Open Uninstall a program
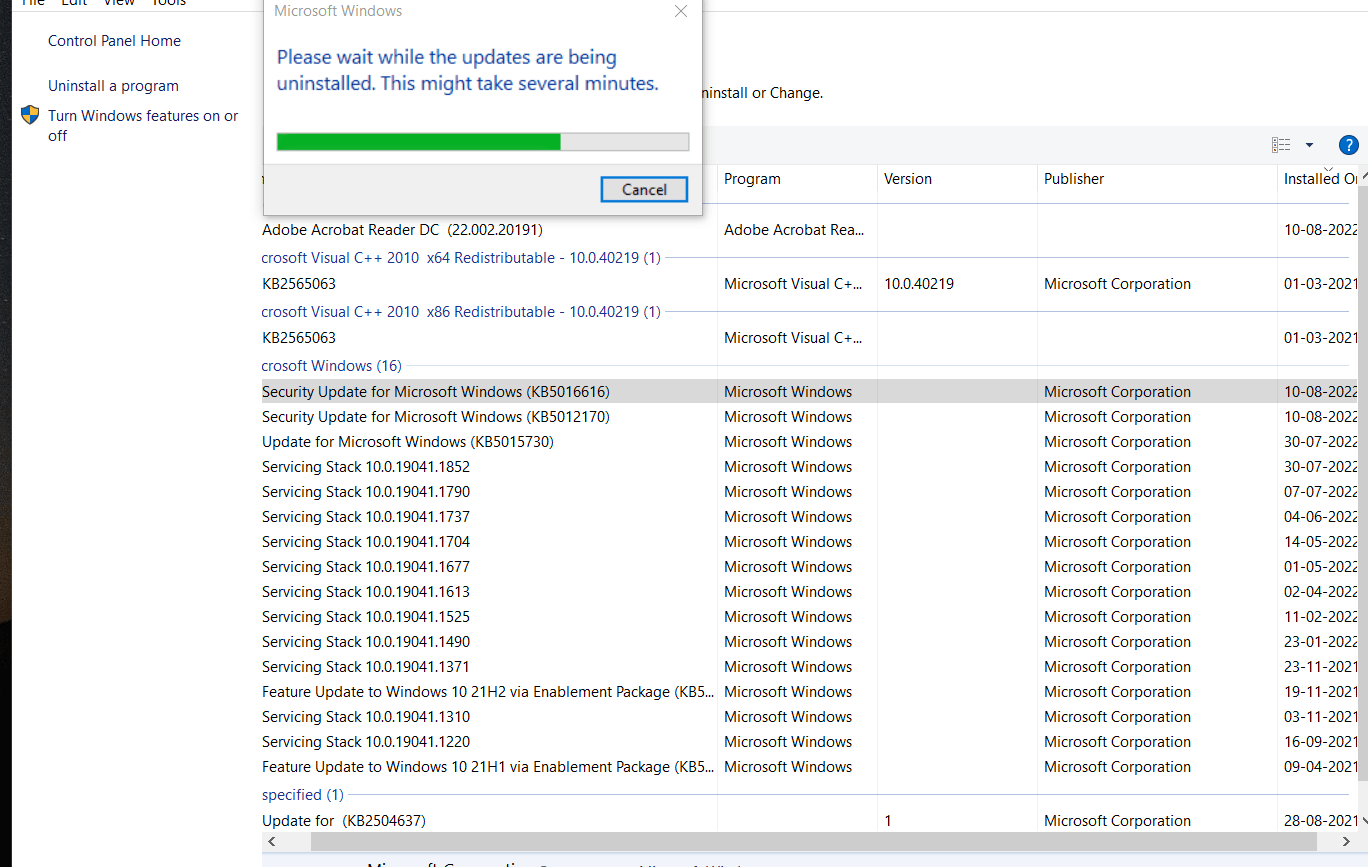Viewport: 1368px width, 867px height. click(113, 85)
